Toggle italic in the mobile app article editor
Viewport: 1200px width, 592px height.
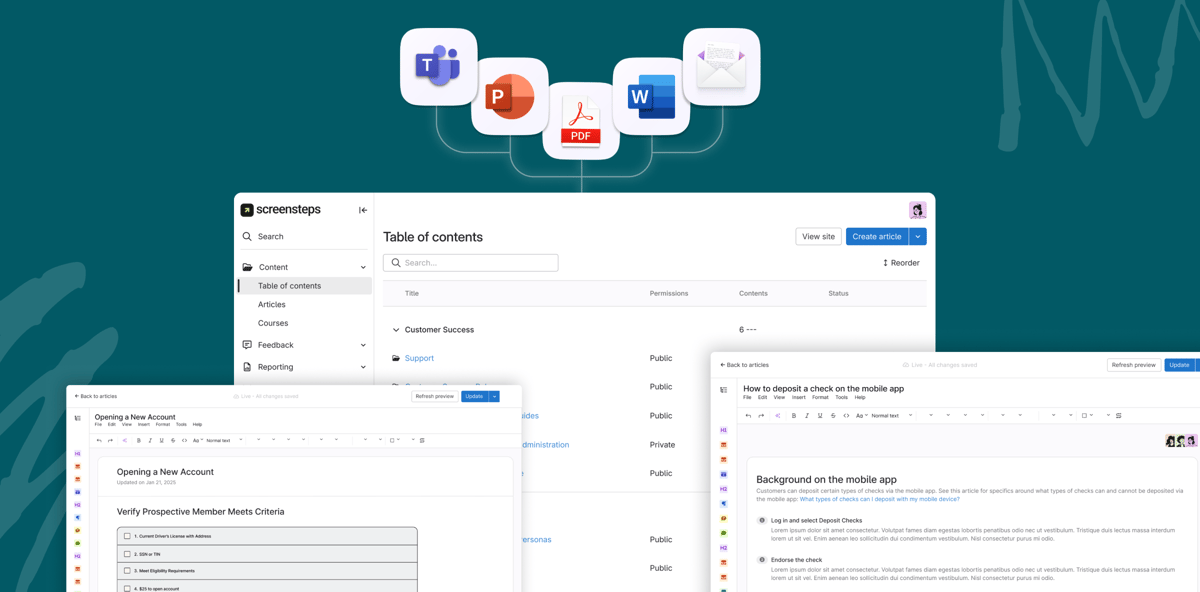[x=807, y=416]
